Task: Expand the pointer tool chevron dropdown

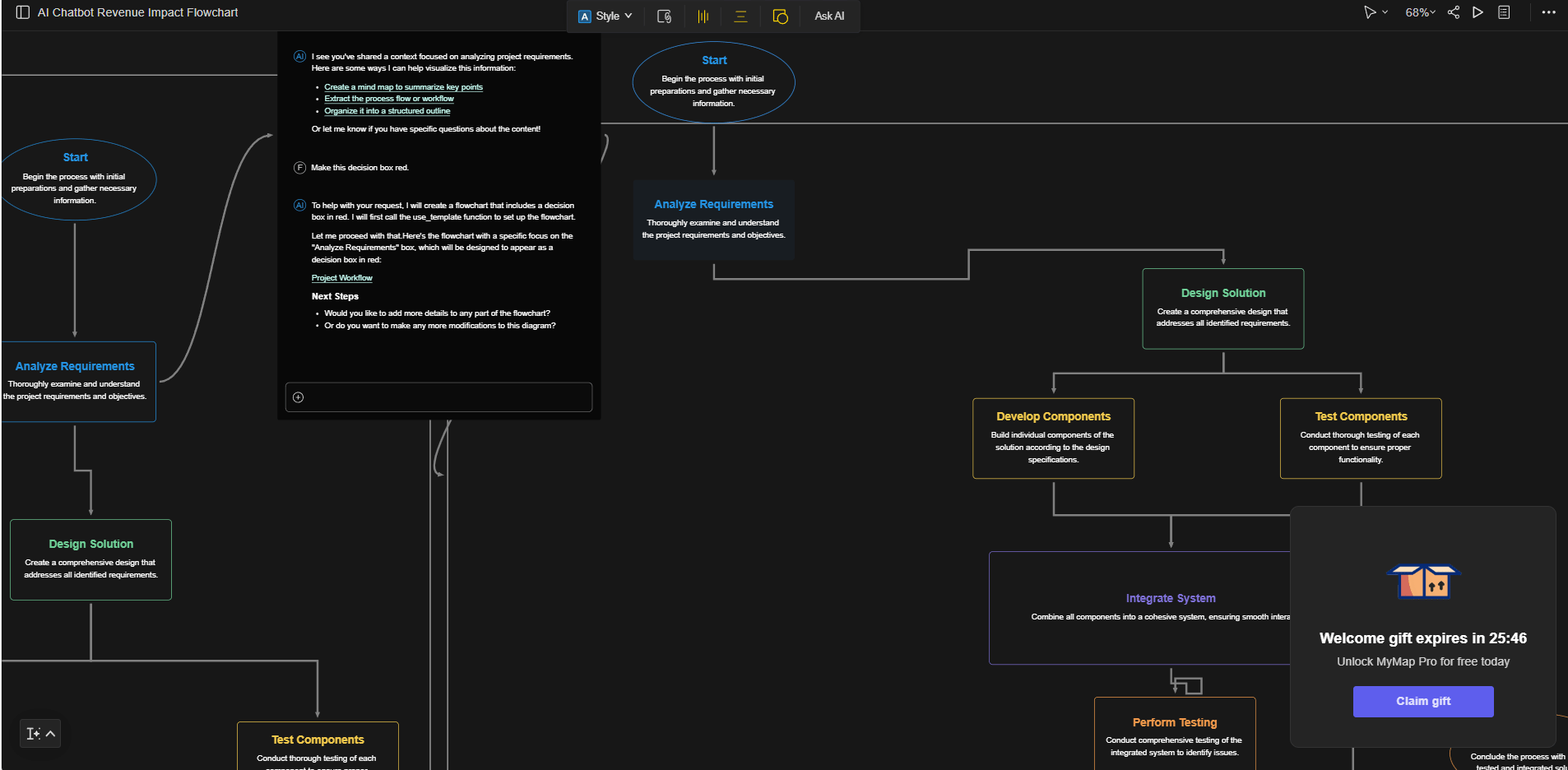Action: (x=1385, y=13)
